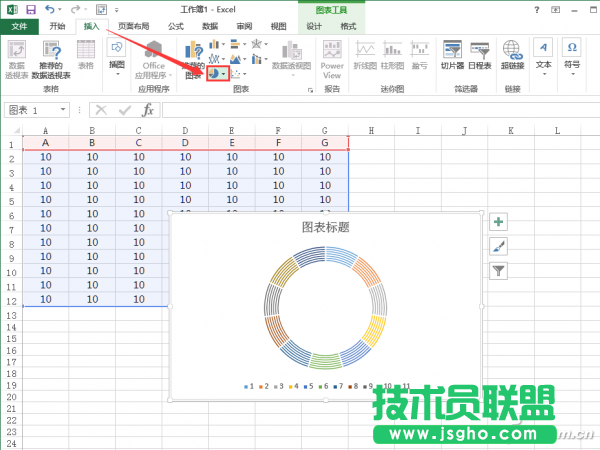Click the chart title 图表标题

[x=325, y=227]
